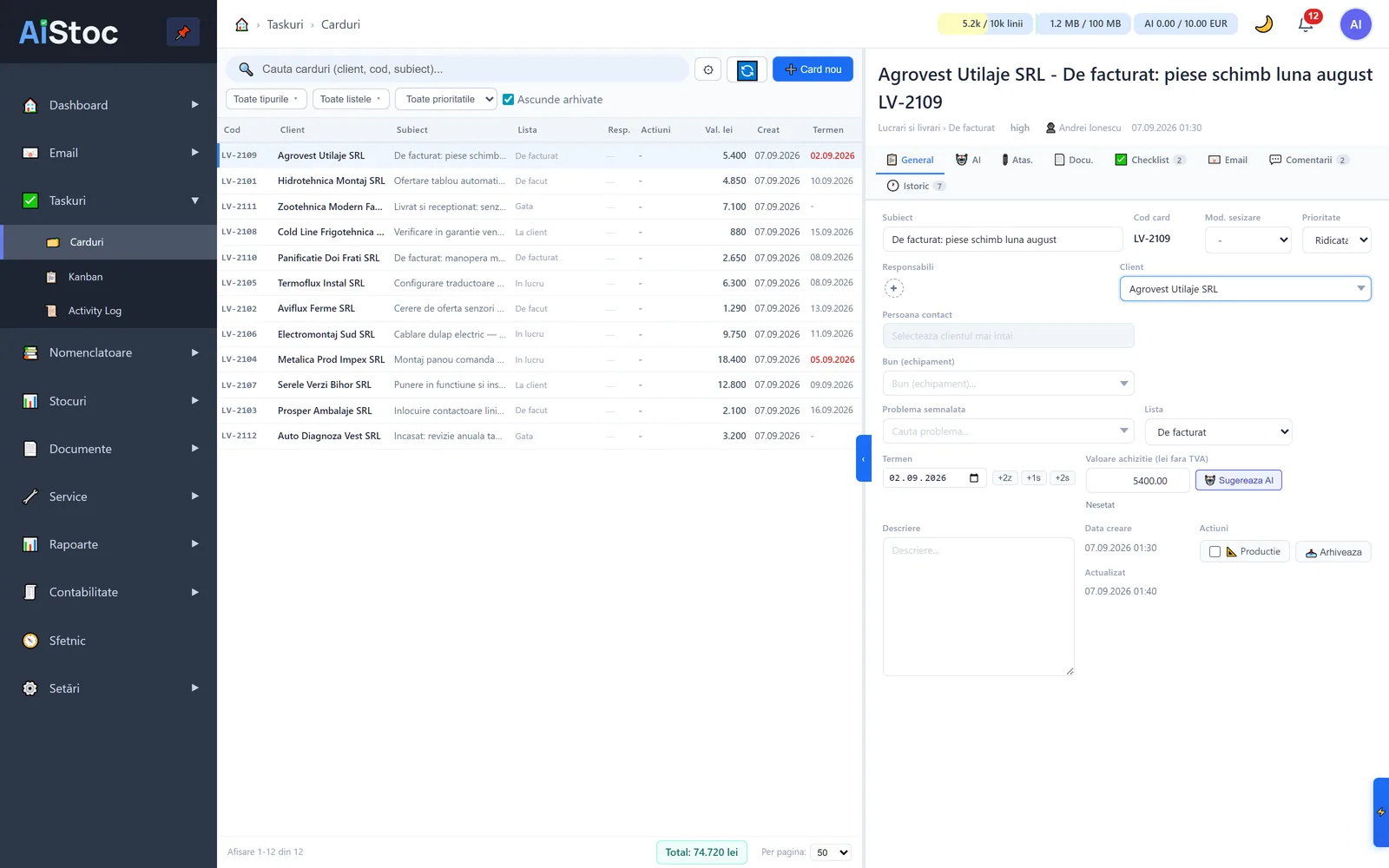Refresh the cards list

click(x=747, y=69)
